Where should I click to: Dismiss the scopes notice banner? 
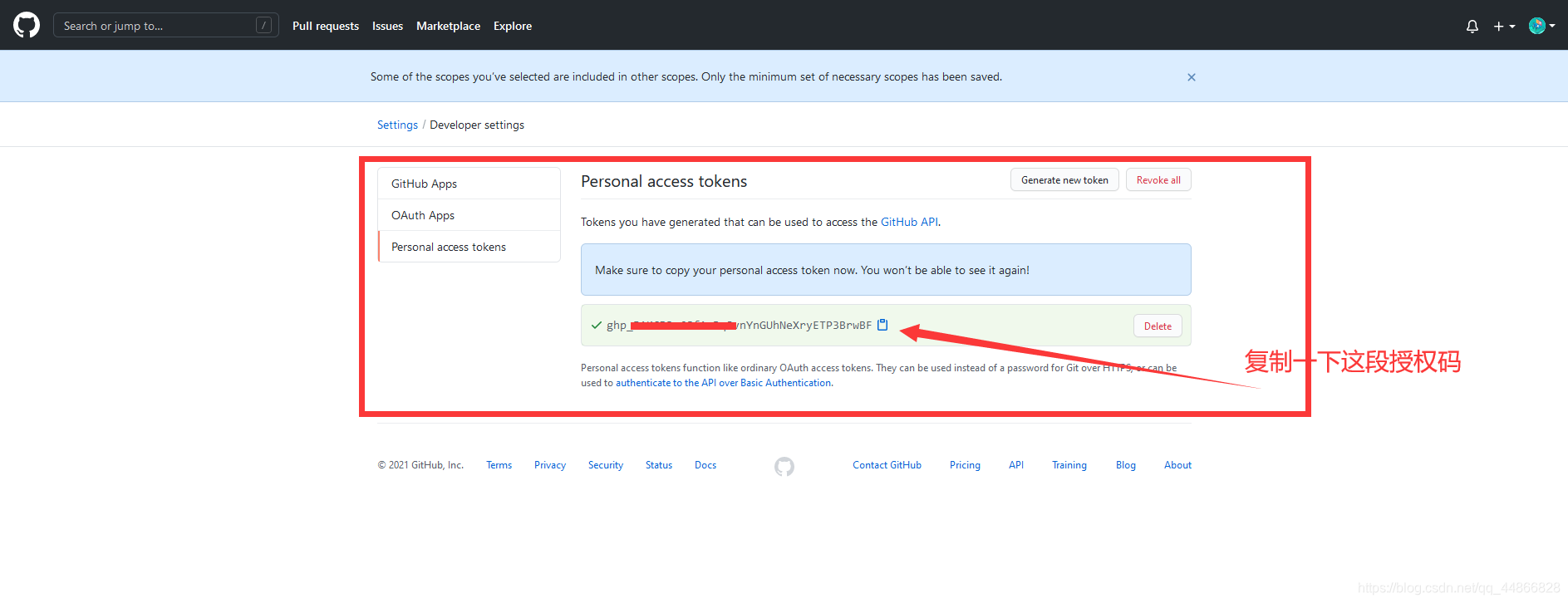(1192, 77)
